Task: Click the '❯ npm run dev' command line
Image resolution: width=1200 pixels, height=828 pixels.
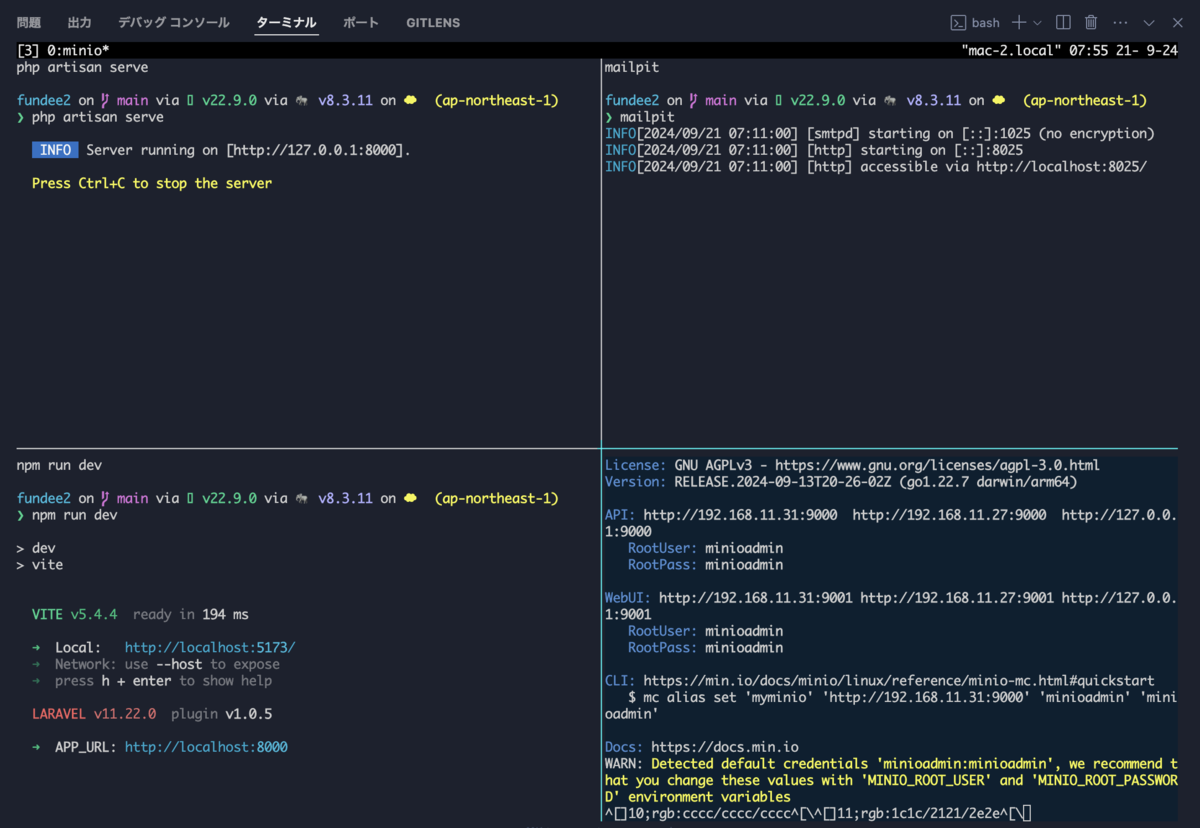Action: [67, 515]
